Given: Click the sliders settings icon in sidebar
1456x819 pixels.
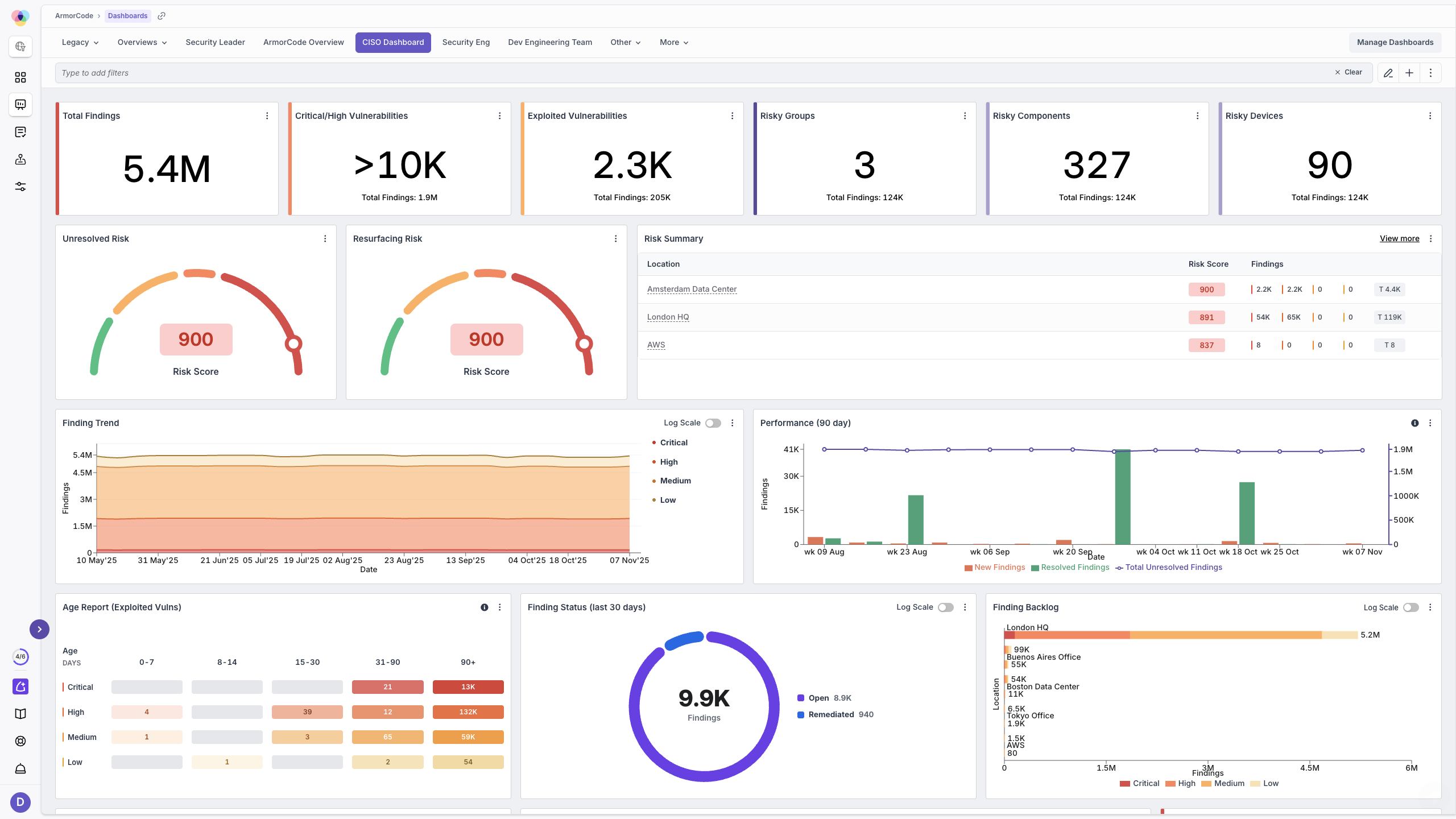Looking at the screenshot, I should 20,187.
